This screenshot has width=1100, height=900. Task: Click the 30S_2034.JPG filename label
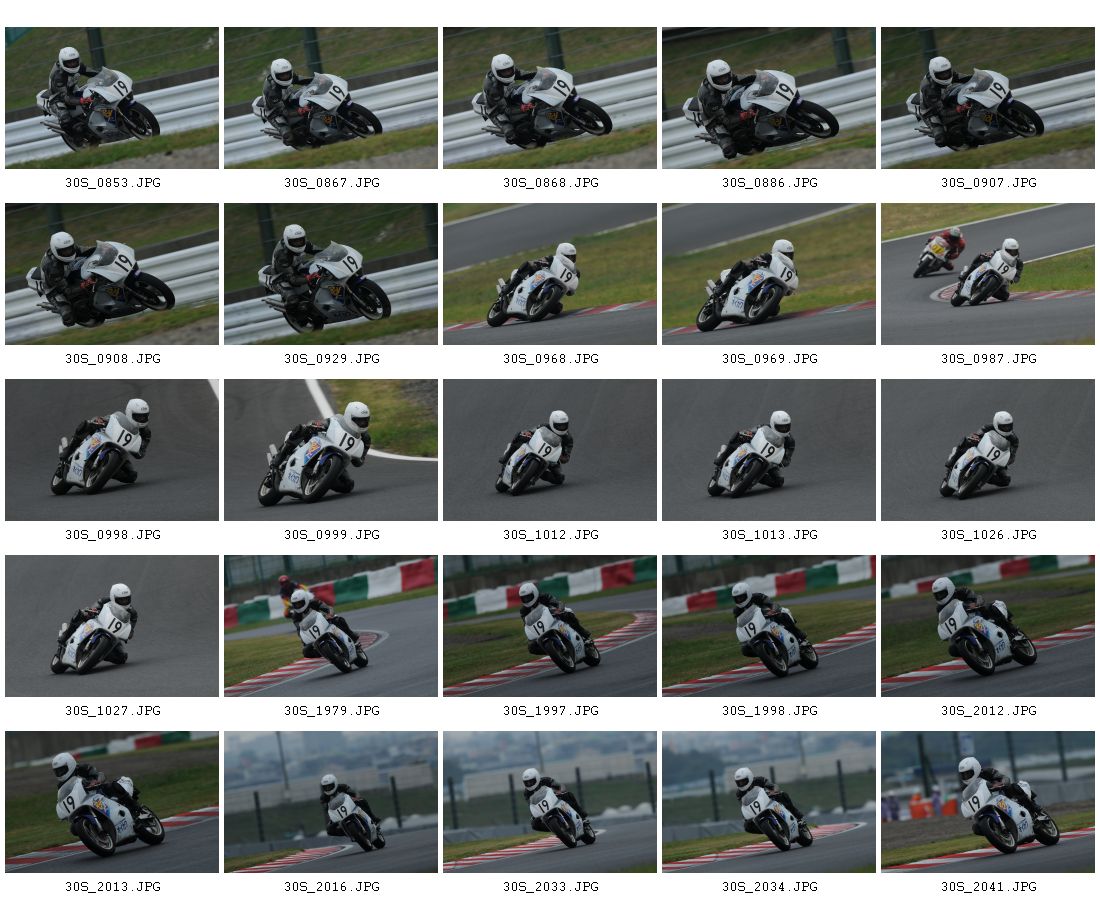[769, 887]
